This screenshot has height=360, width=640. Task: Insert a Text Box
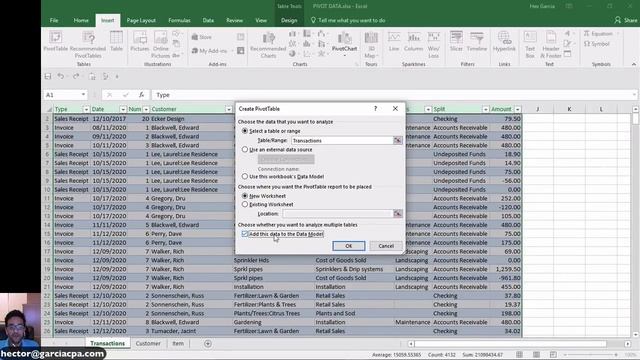tap(530, 44)
